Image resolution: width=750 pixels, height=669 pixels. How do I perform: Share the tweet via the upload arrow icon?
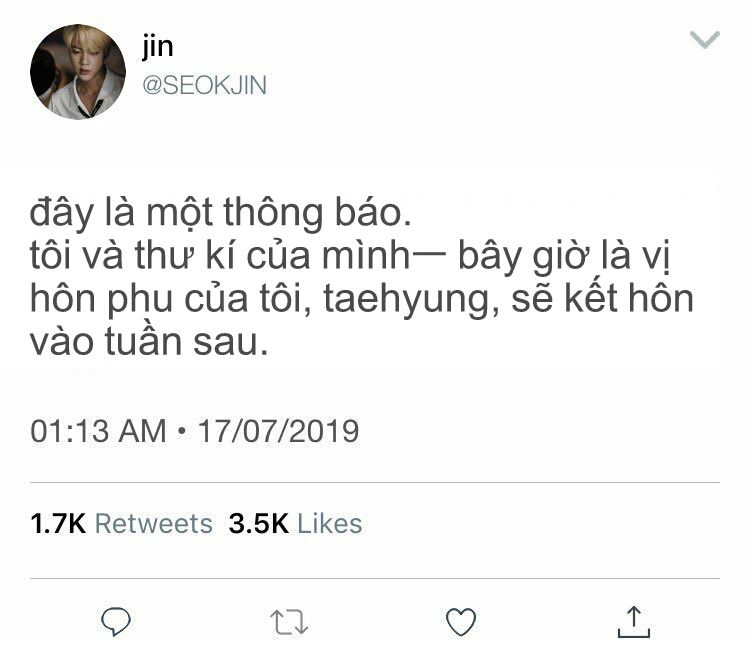pos(634,622)
